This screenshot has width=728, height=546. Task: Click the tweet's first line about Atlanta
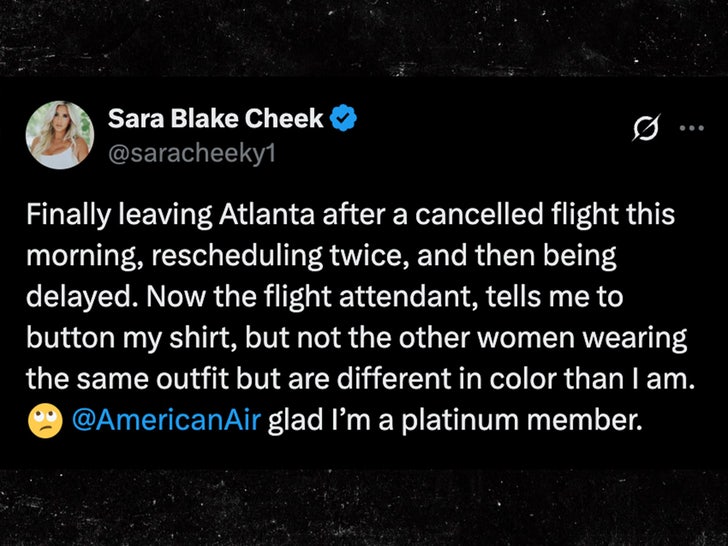click(x=351, y=214)
